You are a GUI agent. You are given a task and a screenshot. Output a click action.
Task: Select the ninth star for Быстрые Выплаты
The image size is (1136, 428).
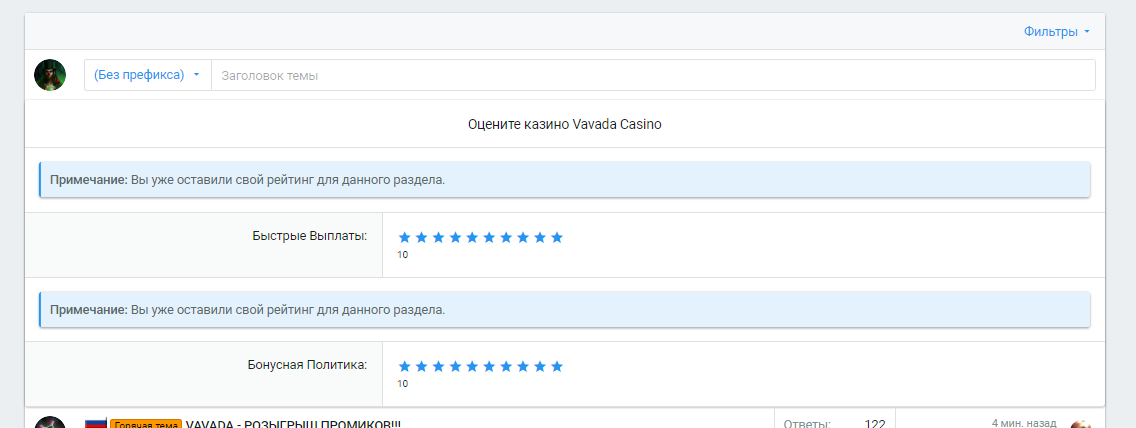coord(540,238)
